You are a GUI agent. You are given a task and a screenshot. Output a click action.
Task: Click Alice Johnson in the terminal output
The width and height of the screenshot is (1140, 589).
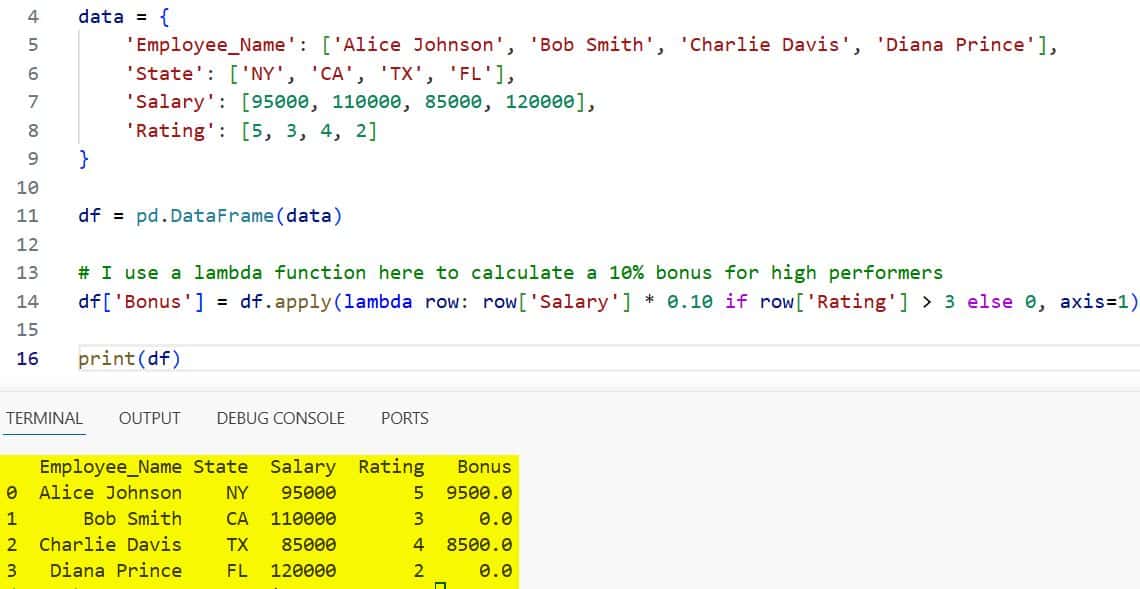[111, 492]
